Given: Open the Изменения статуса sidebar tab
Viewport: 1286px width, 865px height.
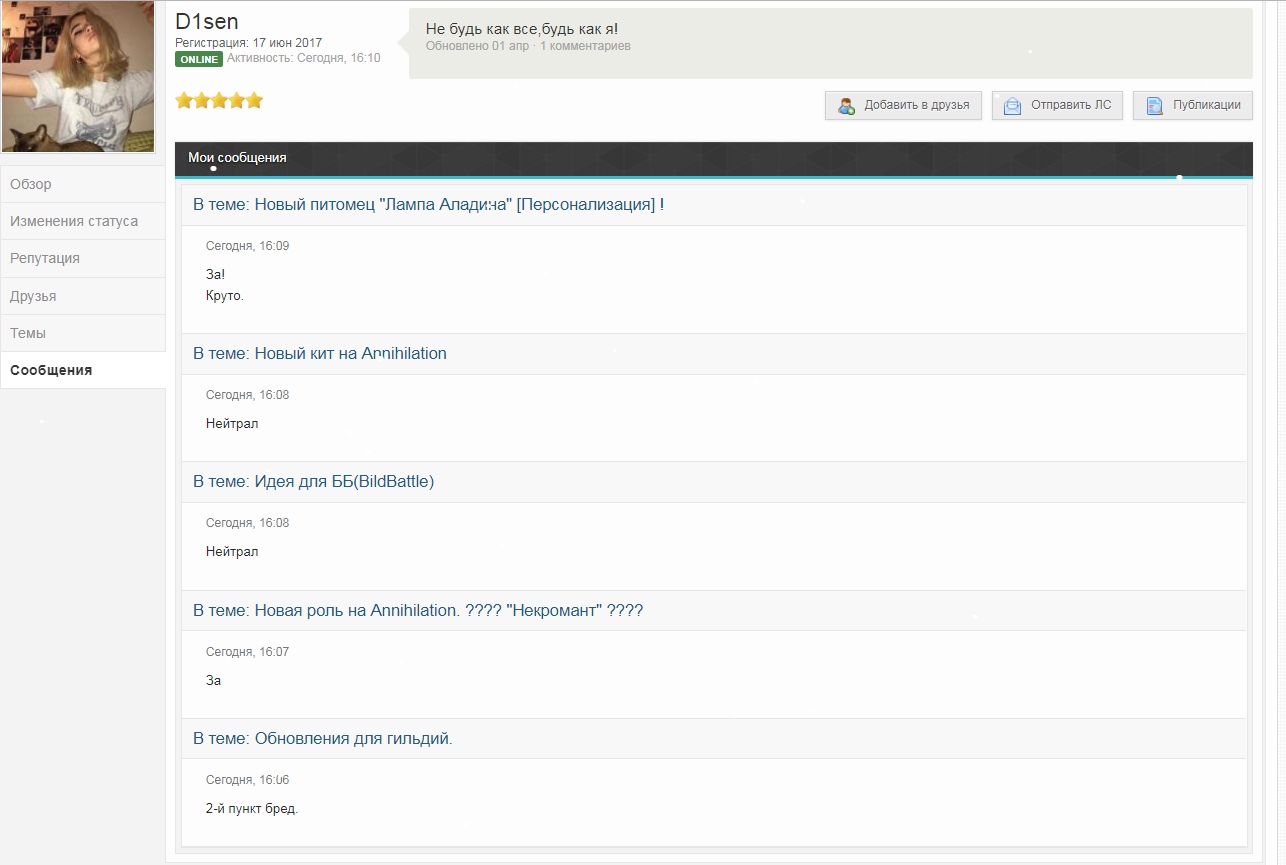Looking at the screenshot, I should click(83, 221).
